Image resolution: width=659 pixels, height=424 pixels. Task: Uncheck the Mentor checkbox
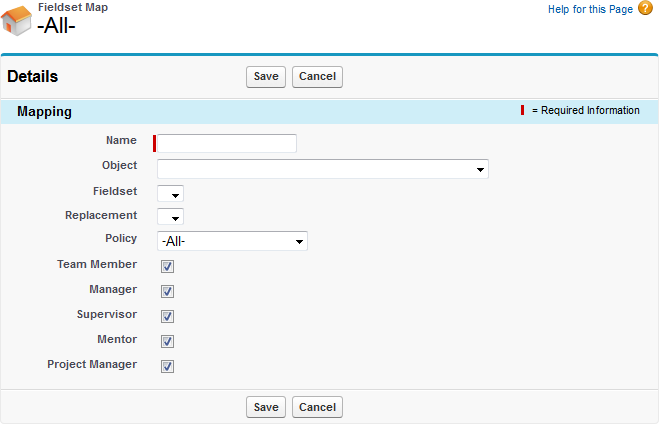pyautogui.click(x=168, y=342)
